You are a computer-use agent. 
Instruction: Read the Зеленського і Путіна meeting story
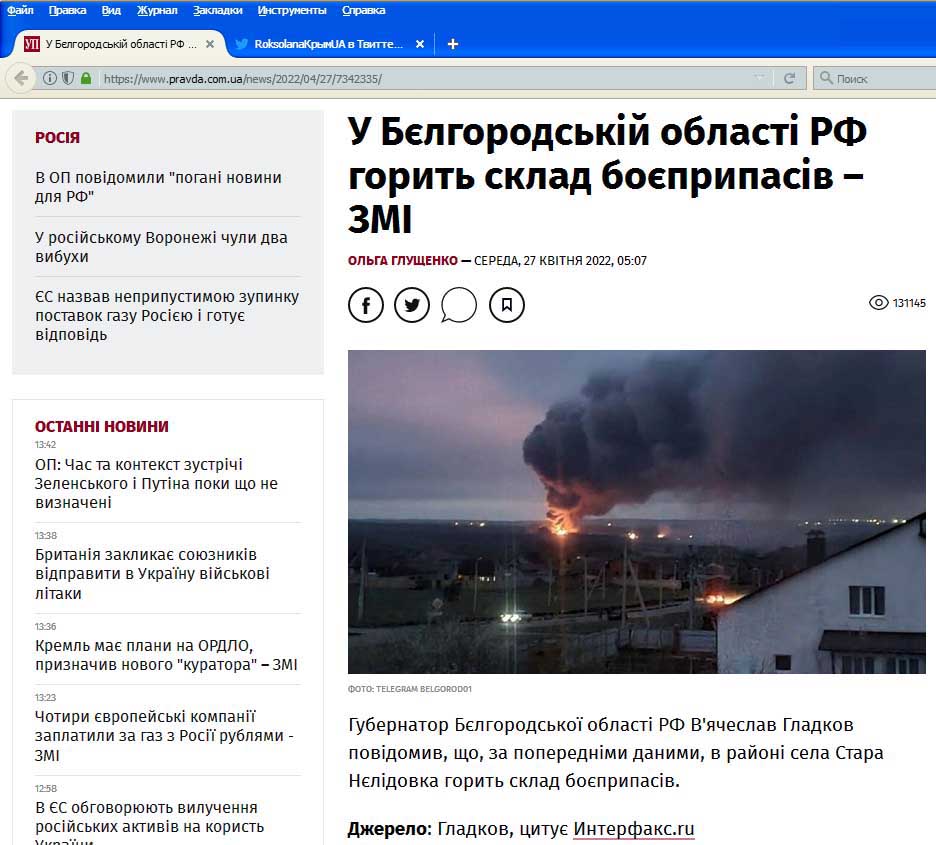[156, 483]
